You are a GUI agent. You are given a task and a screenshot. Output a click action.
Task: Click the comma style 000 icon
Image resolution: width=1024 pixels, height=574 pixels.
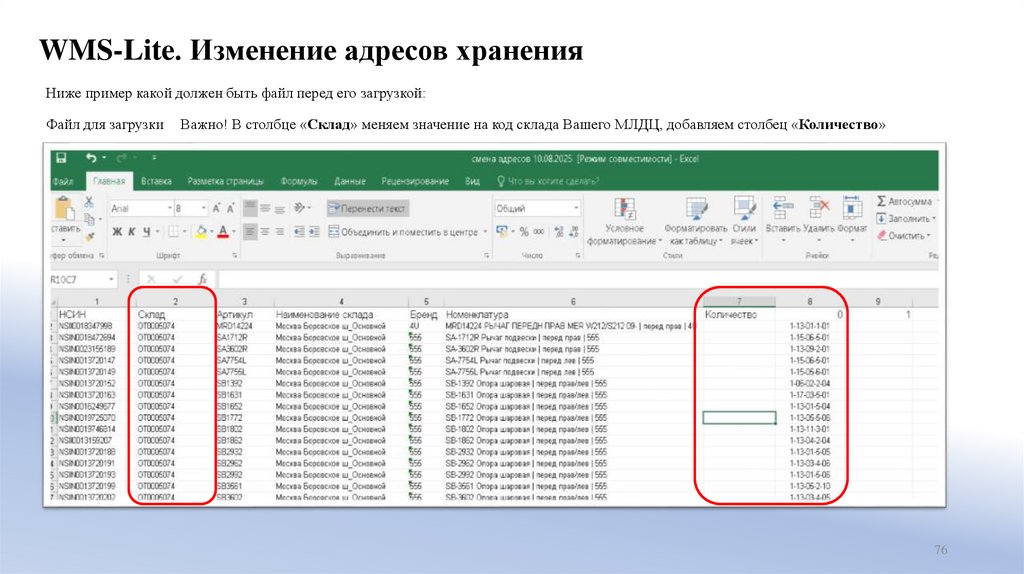(539, 232)
